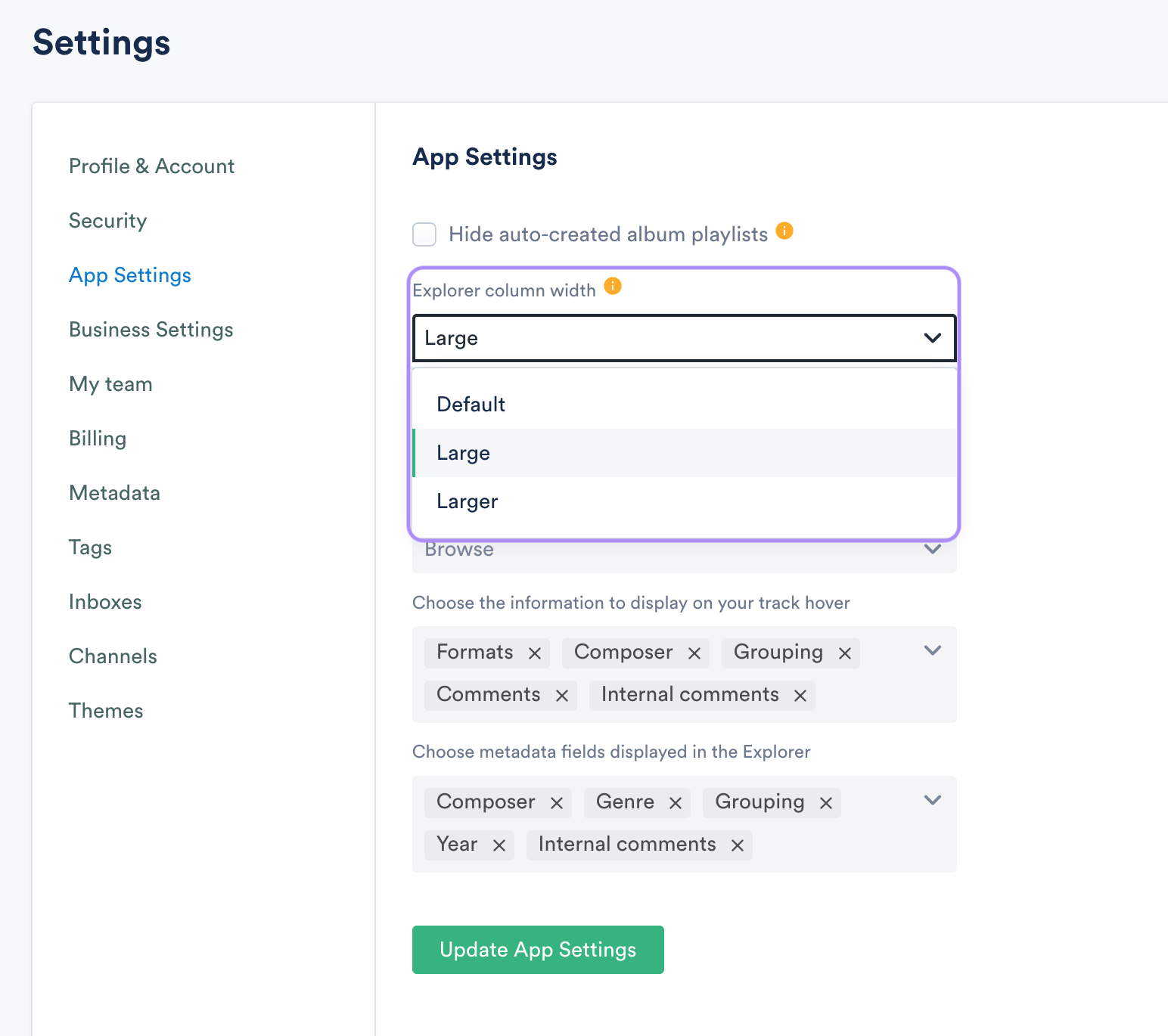The width and height of the screenshot is (1168, 1036).
Task: Open info icon beside Hide auto-created album playlists
Action: click(x=784, y=231)
